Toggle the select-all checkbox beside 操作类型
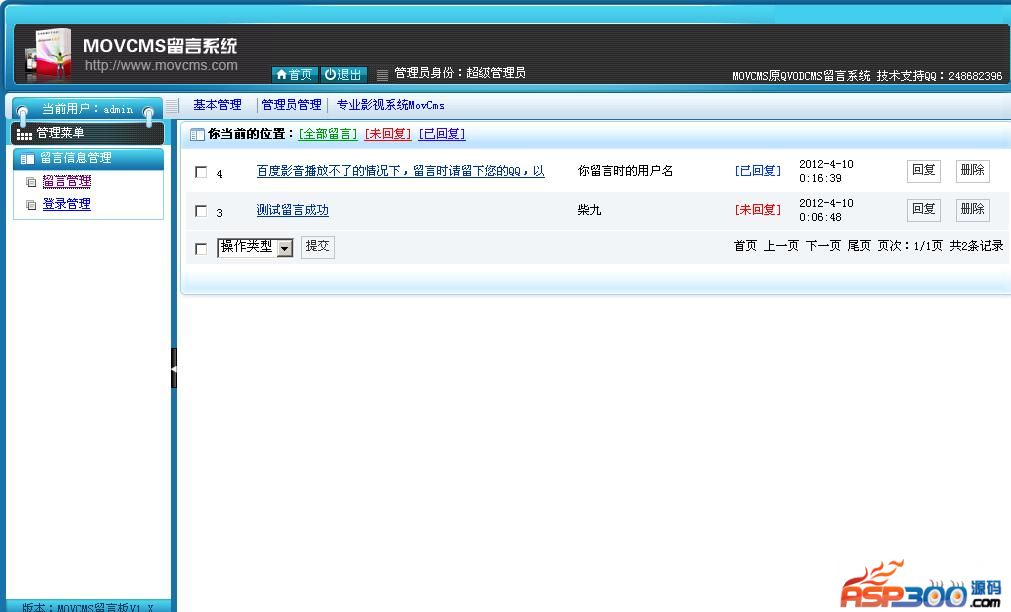 (201, 249)
